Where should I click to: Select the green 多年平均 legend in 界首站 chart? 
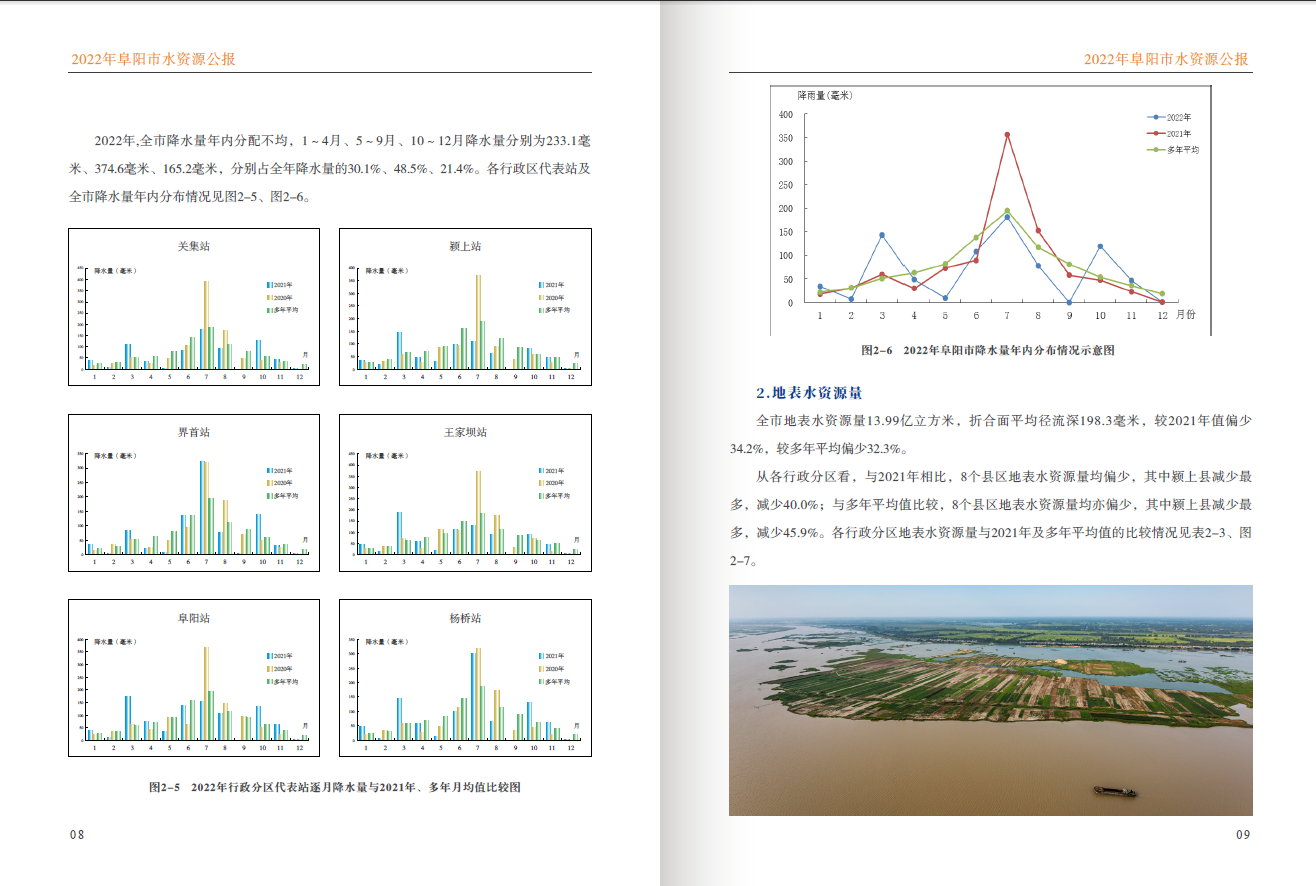point(270,496)
